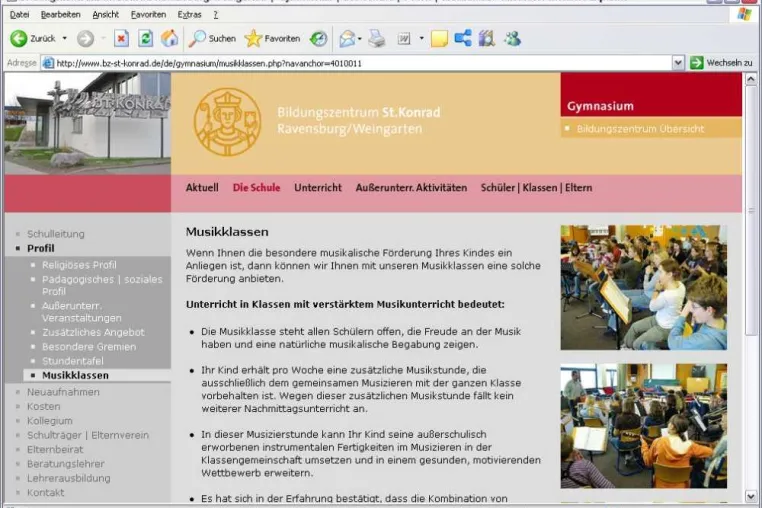Open Kosten in the sidebar
The width and height of the screenshot is (762, 508).
click(44, 406)
